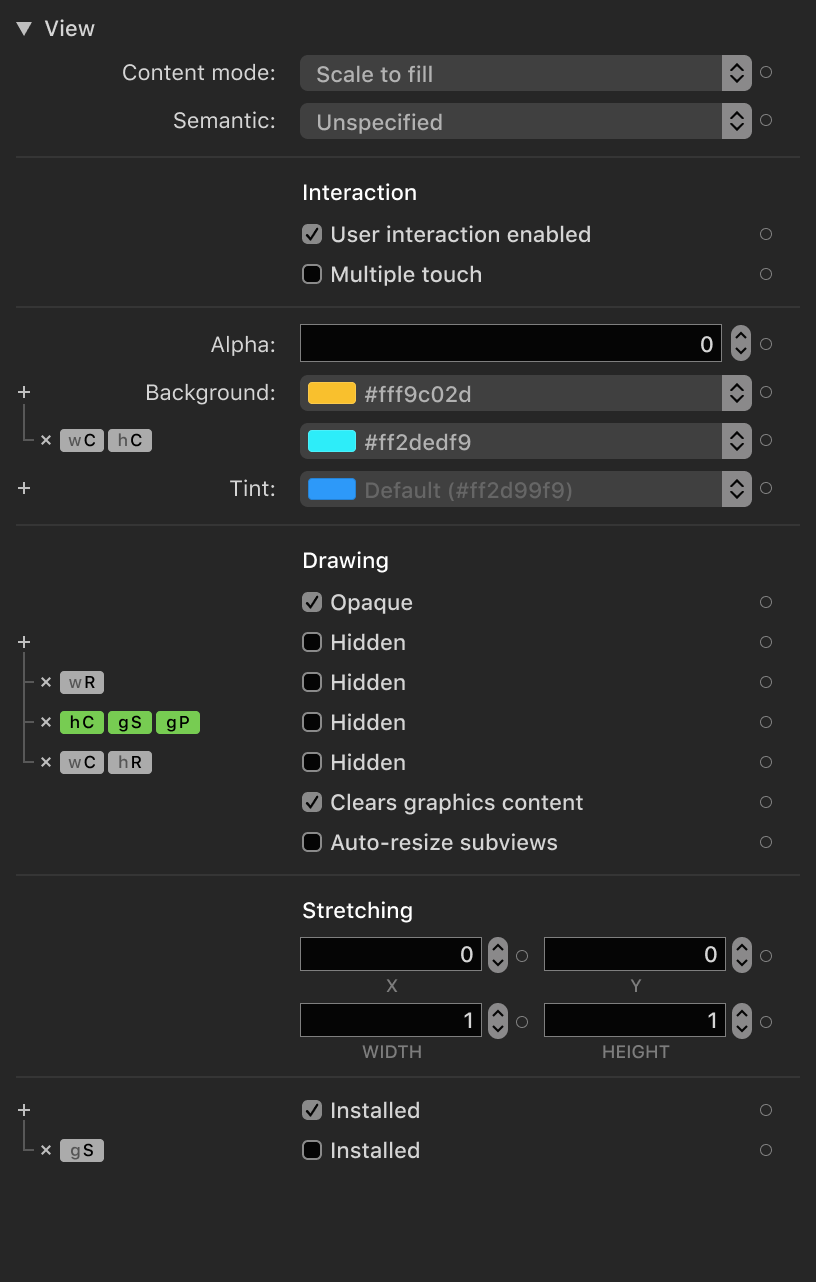Add a trait variation to Installed

click(x=24, y=1110)
